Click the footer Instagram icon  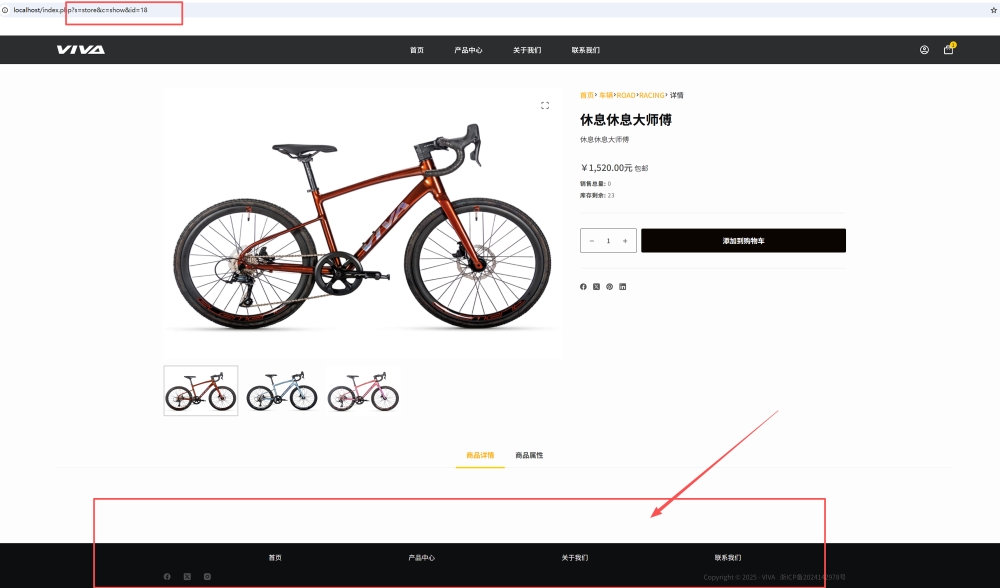[x=207, y=577]
